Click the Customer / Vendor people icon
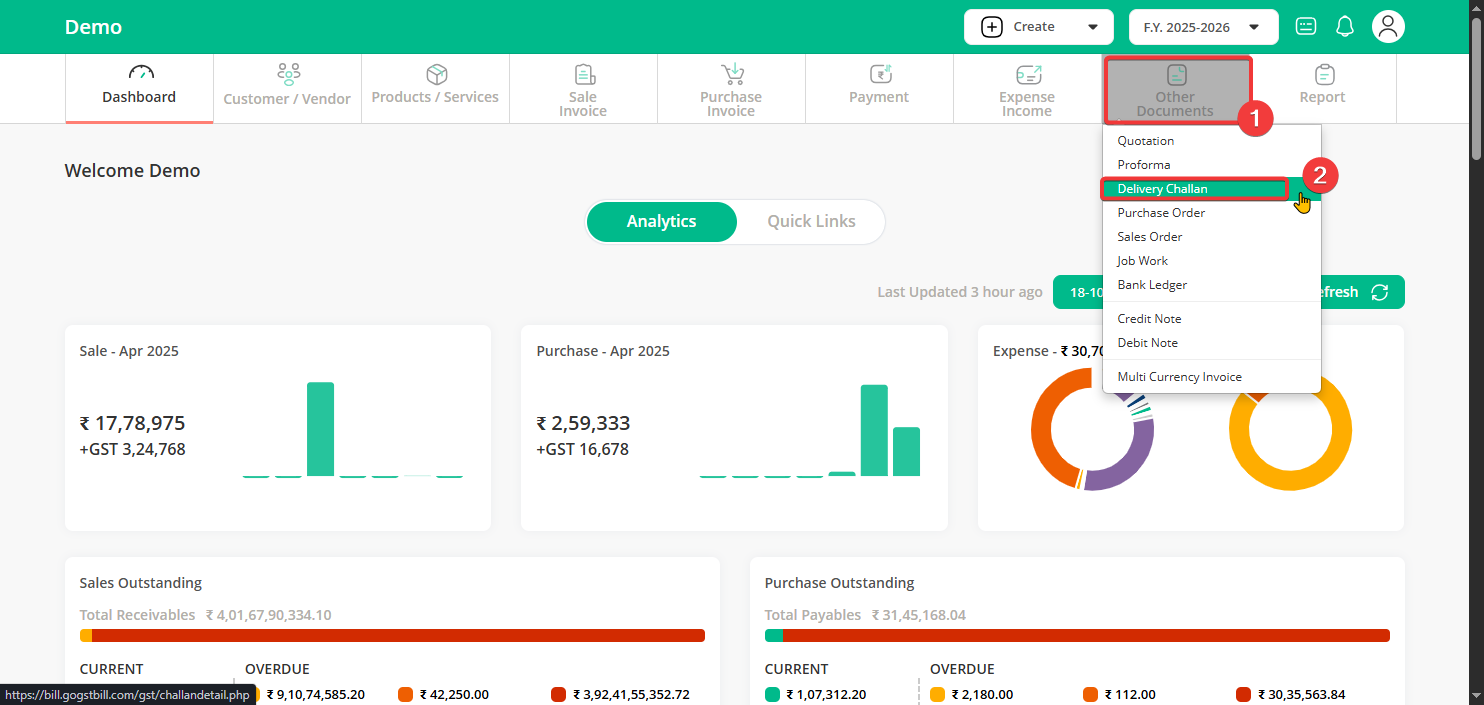Viewport: 1484px width, 705px height. [288, 74]
